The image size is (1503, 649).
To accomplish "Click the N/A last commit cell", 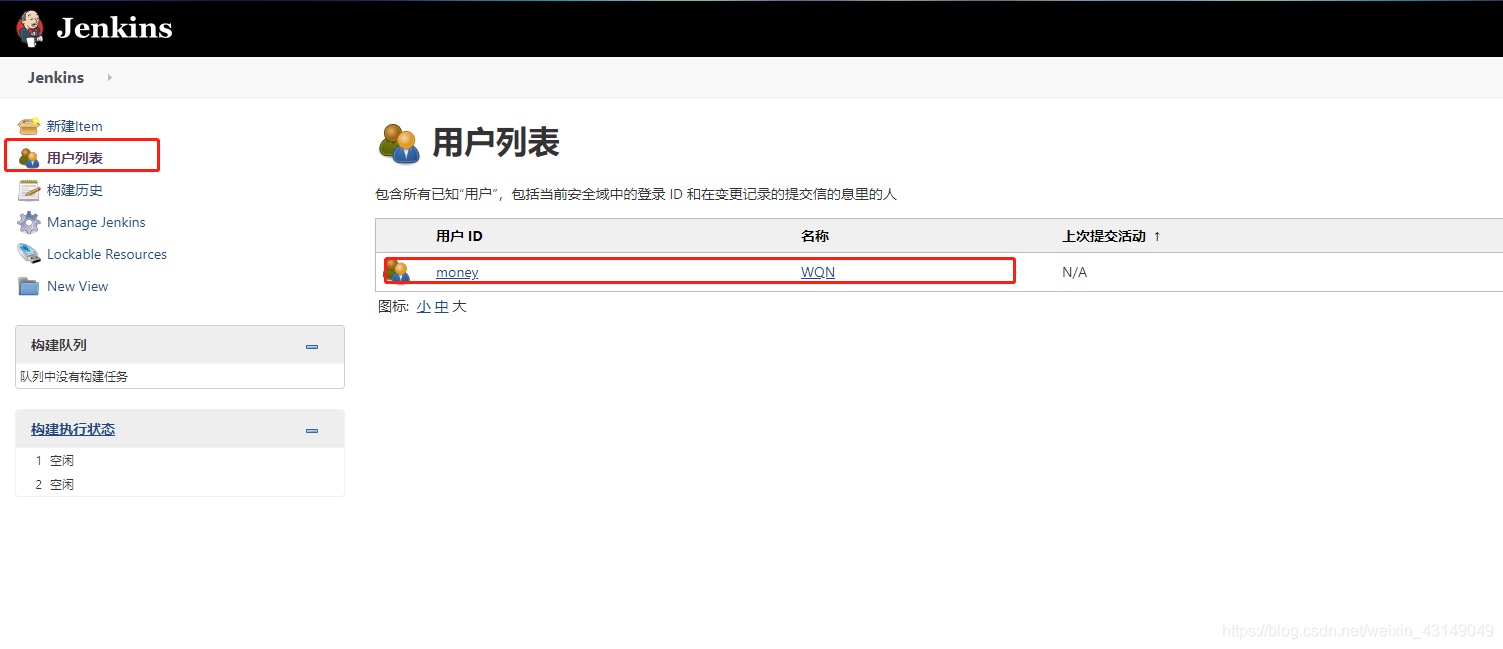I will 1074,272.
